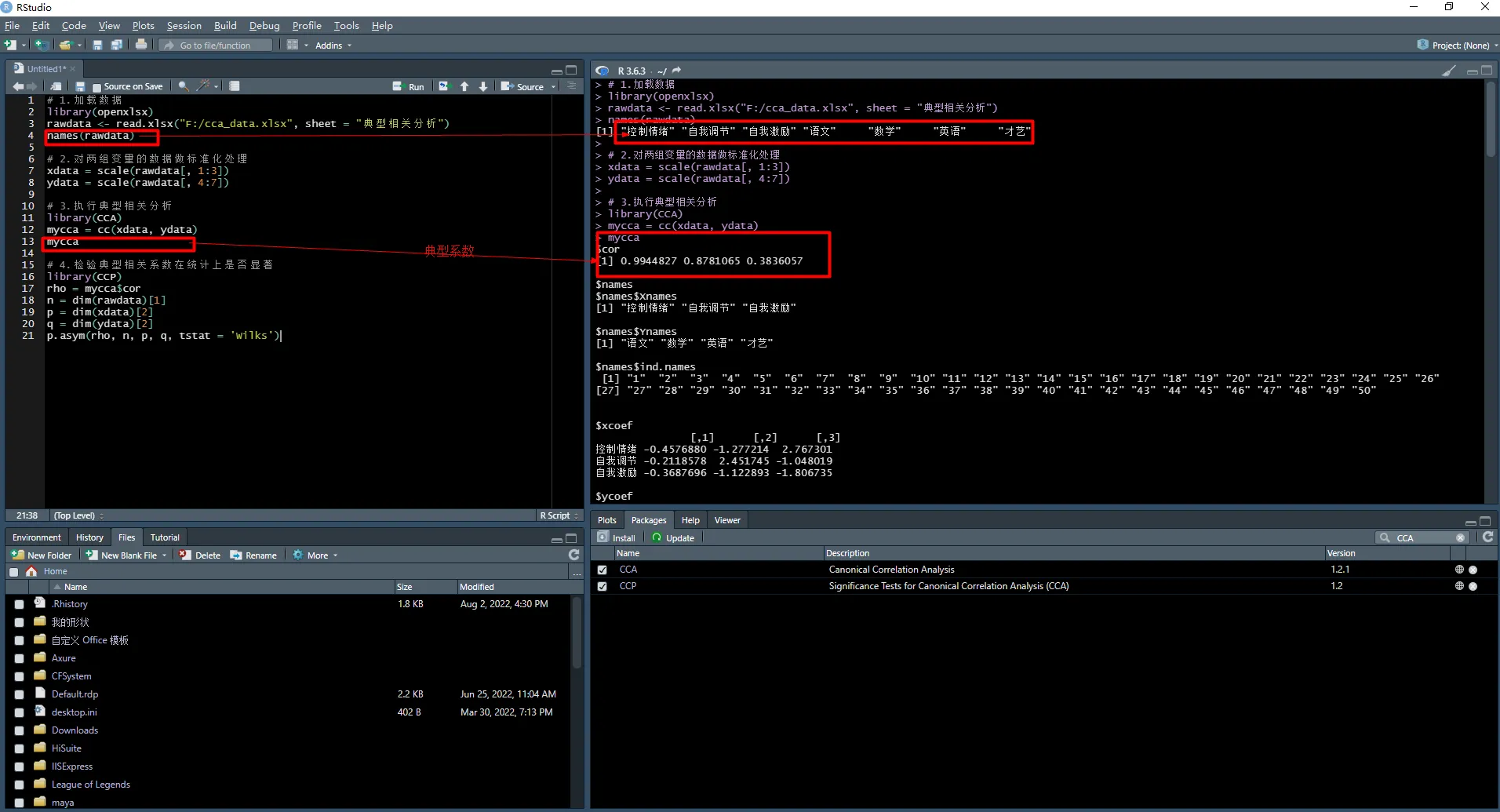Click the Home folder icon in the Files path
This screenshot has width=1500, height=812.
(31, 571)
